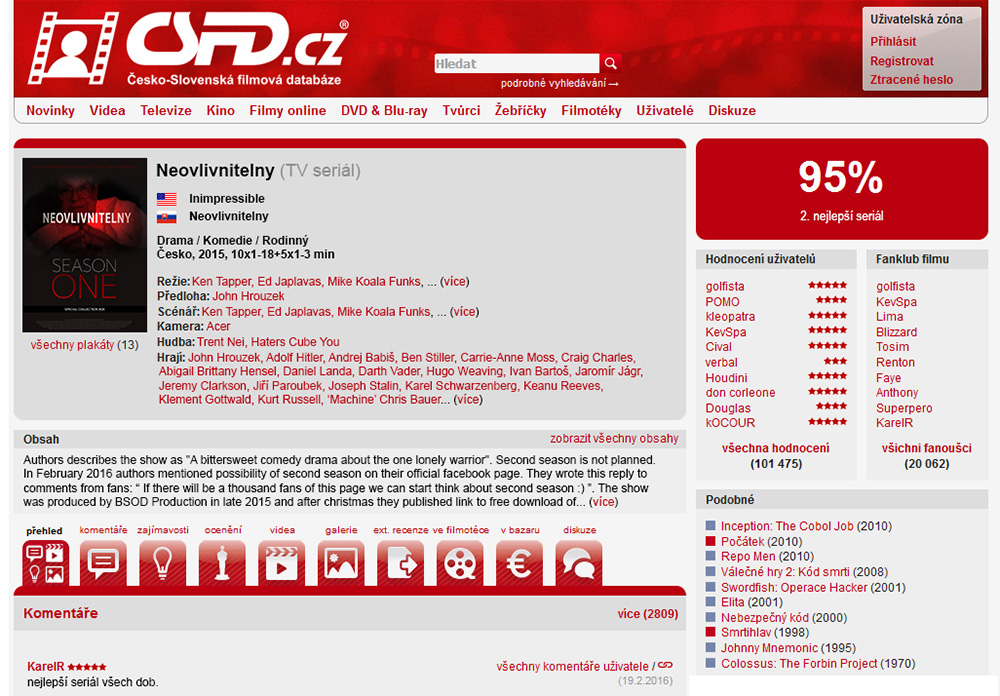
Task: Click the 95% rating box
Action: pyautogui.click(x=842, y=189)
